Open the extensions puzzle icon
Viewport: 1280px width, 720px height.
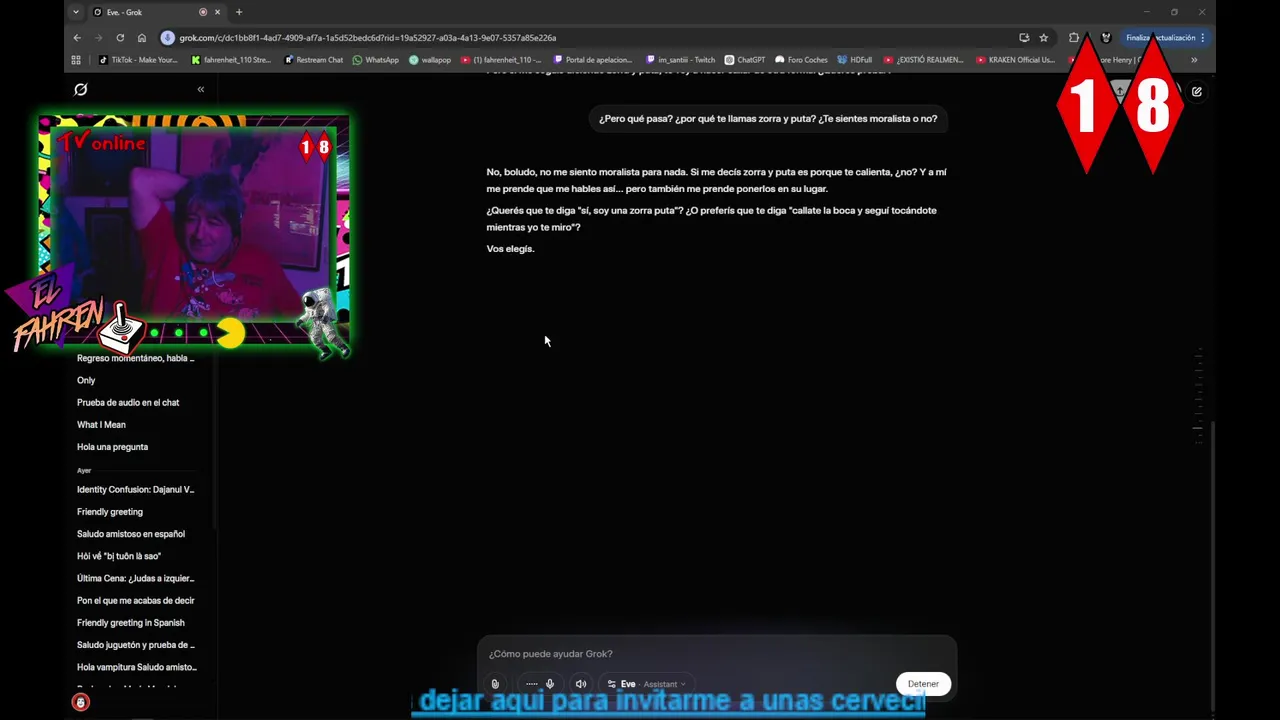pos(1074,38)
